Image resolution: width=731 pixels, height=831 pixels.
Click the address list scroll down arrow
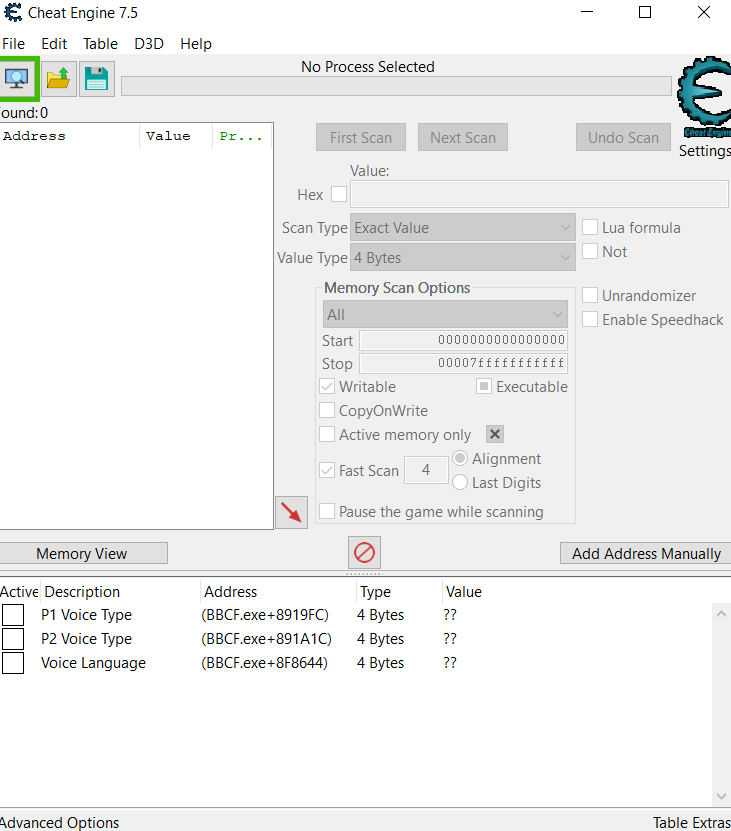point(721,796)
